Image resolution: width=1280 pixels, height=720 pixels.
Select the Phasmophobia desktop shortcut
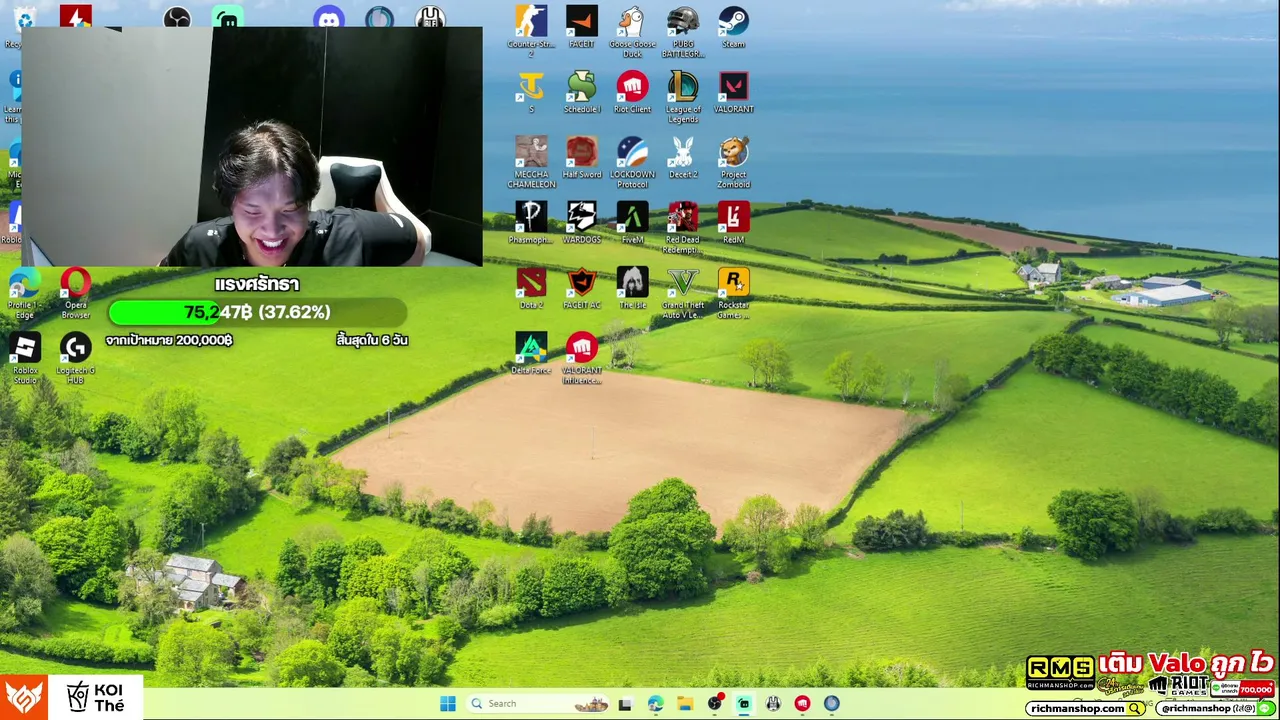531,222
